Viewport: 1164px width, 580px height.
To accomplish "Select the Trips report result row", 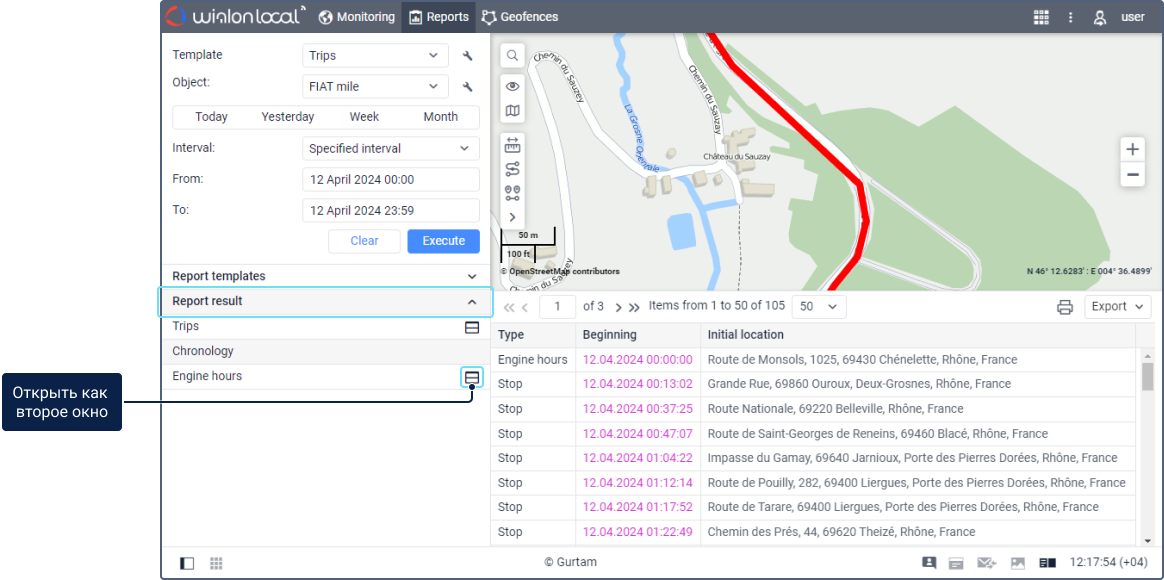I will (326, 327).
